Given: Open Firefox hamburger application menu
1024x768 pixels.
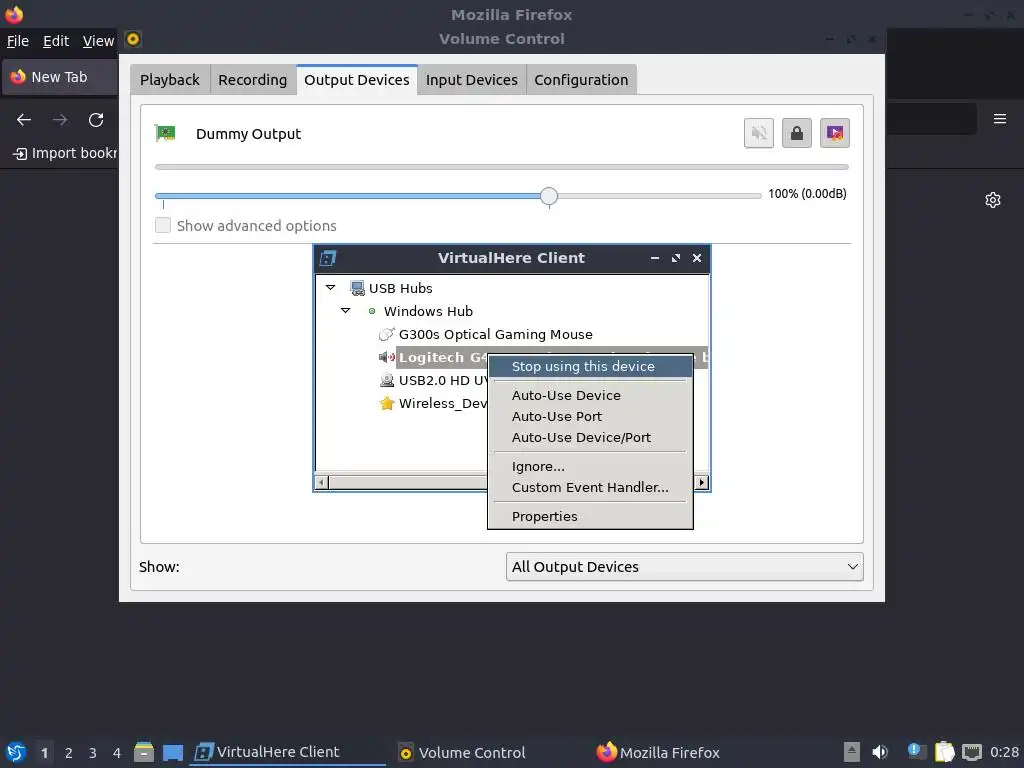Looking at the screenshot, I should pos(1000,119).
